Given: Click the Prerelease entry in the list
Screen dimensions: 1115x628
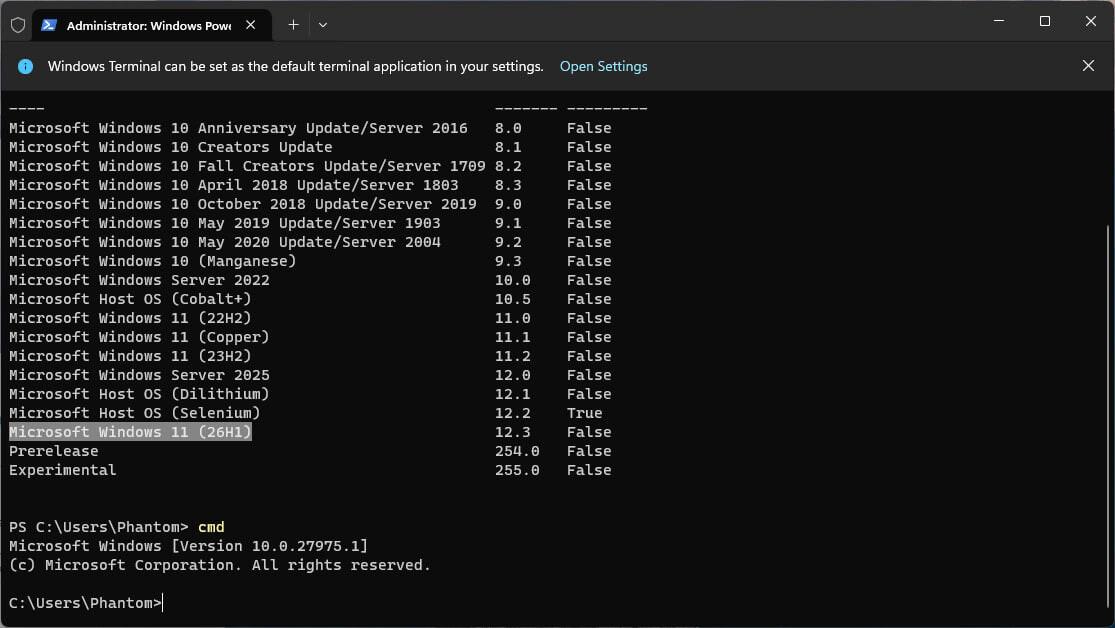Looking at the screenshot, I should pos(53,450).
